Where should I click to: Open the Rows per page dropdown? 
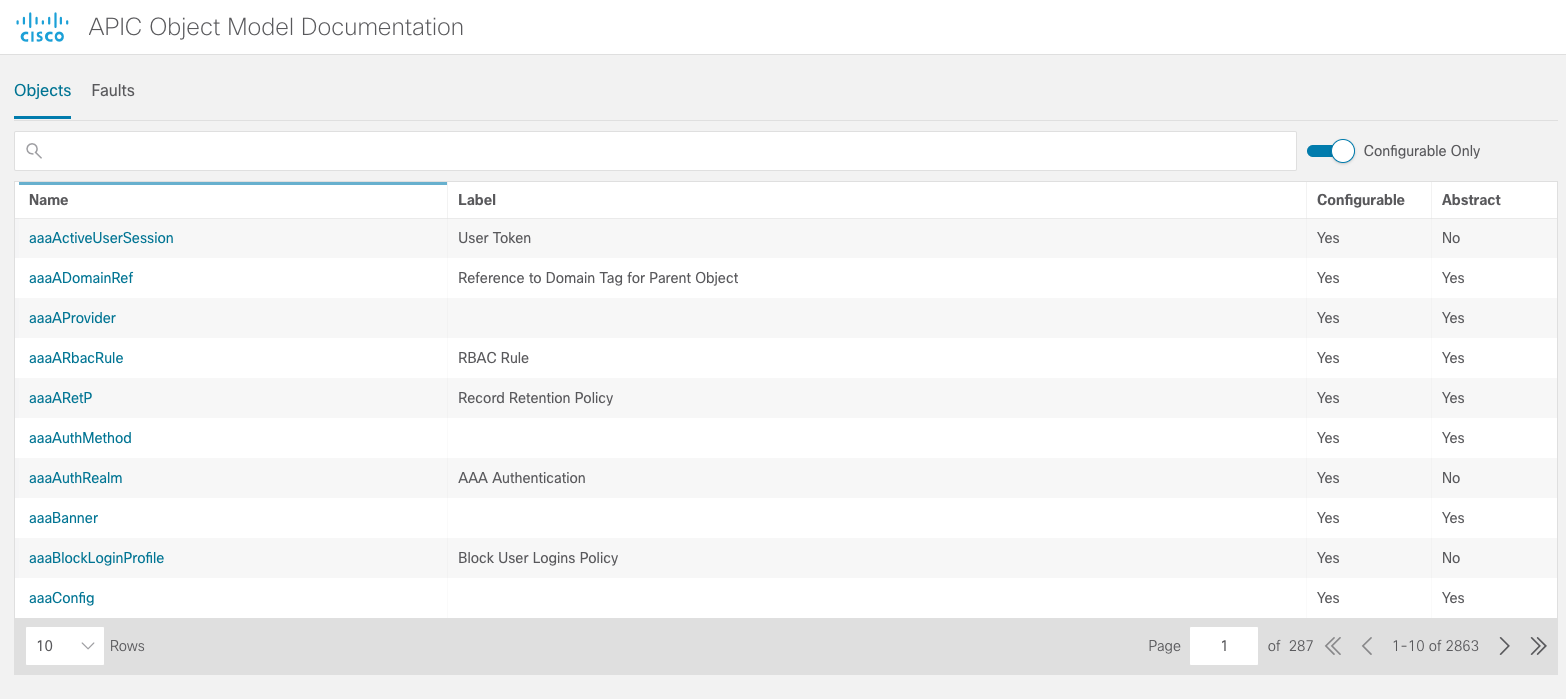pos(64,646)
